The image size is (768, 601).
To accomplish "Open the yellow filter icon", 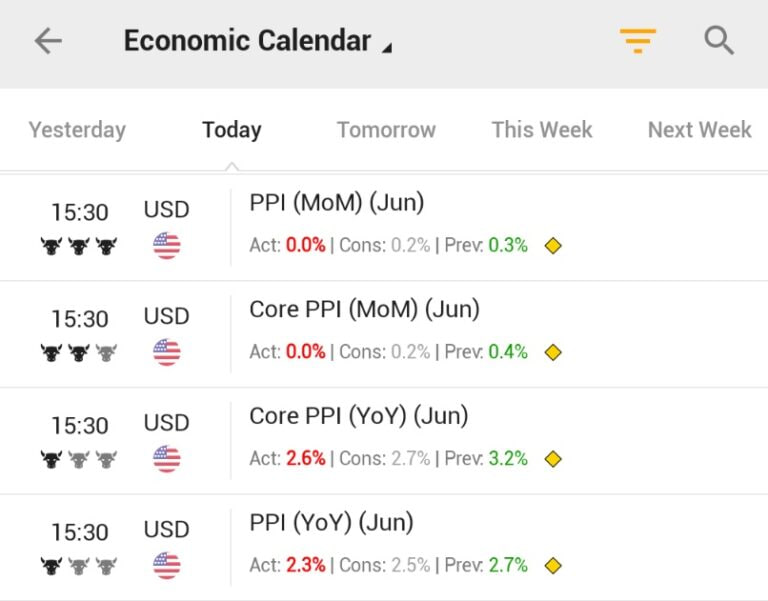I will point(637,41).
